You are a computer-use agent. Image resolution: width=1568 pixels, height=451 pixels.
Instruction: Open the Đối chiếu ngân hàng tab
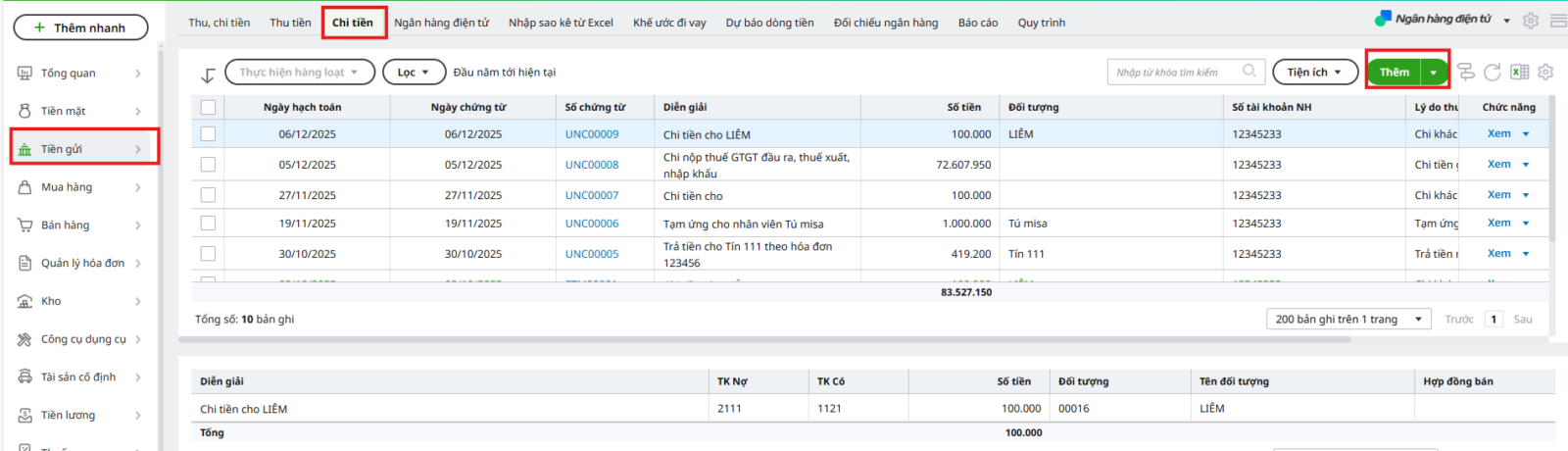click(x=885, y=23)
